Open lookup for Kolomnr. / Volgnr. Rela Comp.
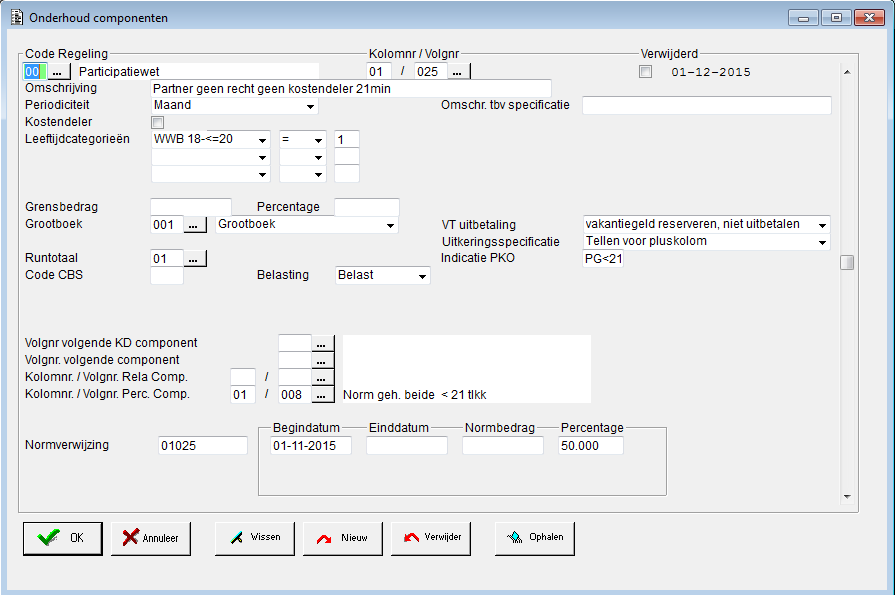 click(x=322, y=377)
